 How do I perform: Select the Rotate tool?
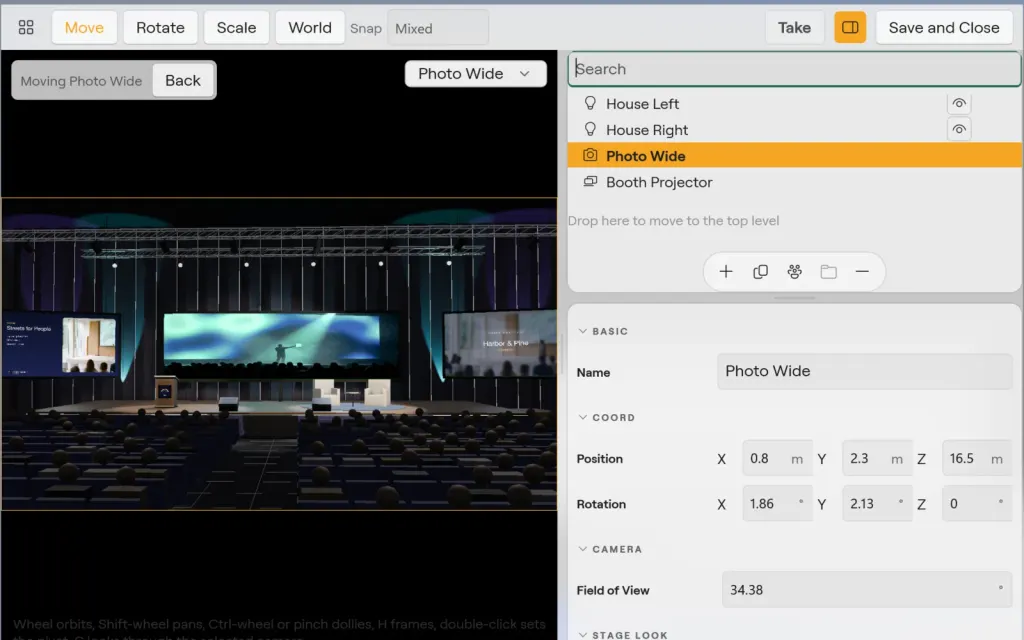(x=160, y=27)
